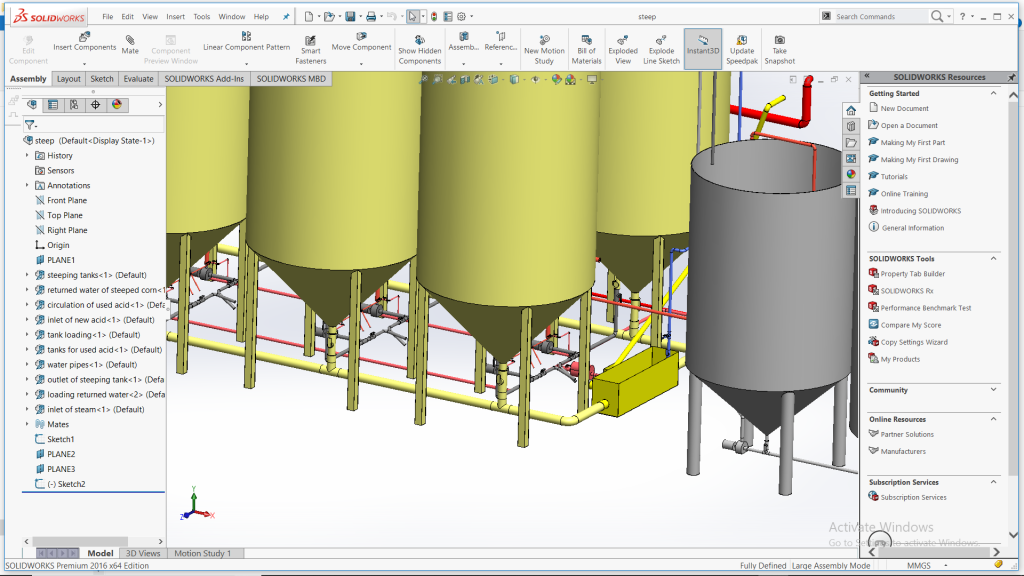This screenshot has height=576, width=1024.
Task: Click the Appearances color wheel task pane tab
Action: tap(851, 174)
